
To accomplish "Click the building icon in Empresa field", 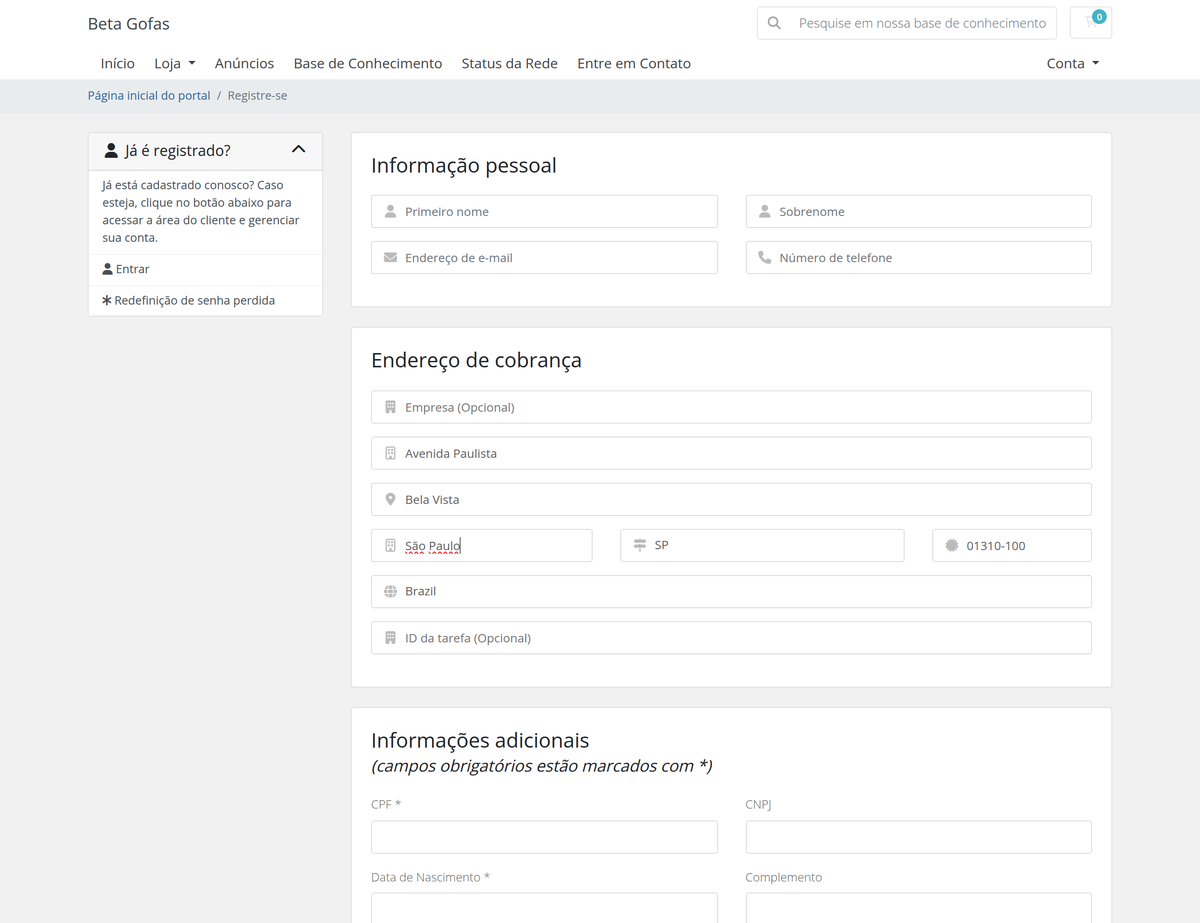I will 391,408.
